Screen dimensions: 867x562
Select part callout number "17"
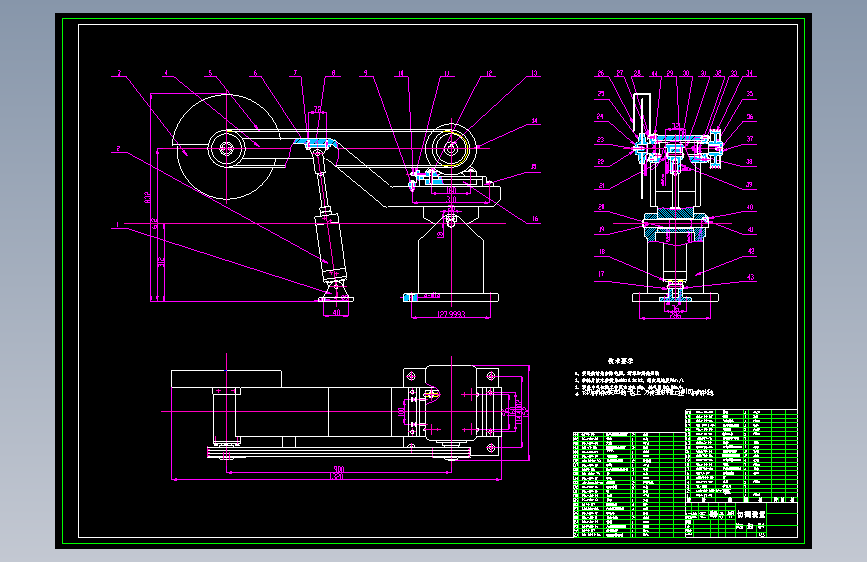[601, 273]
